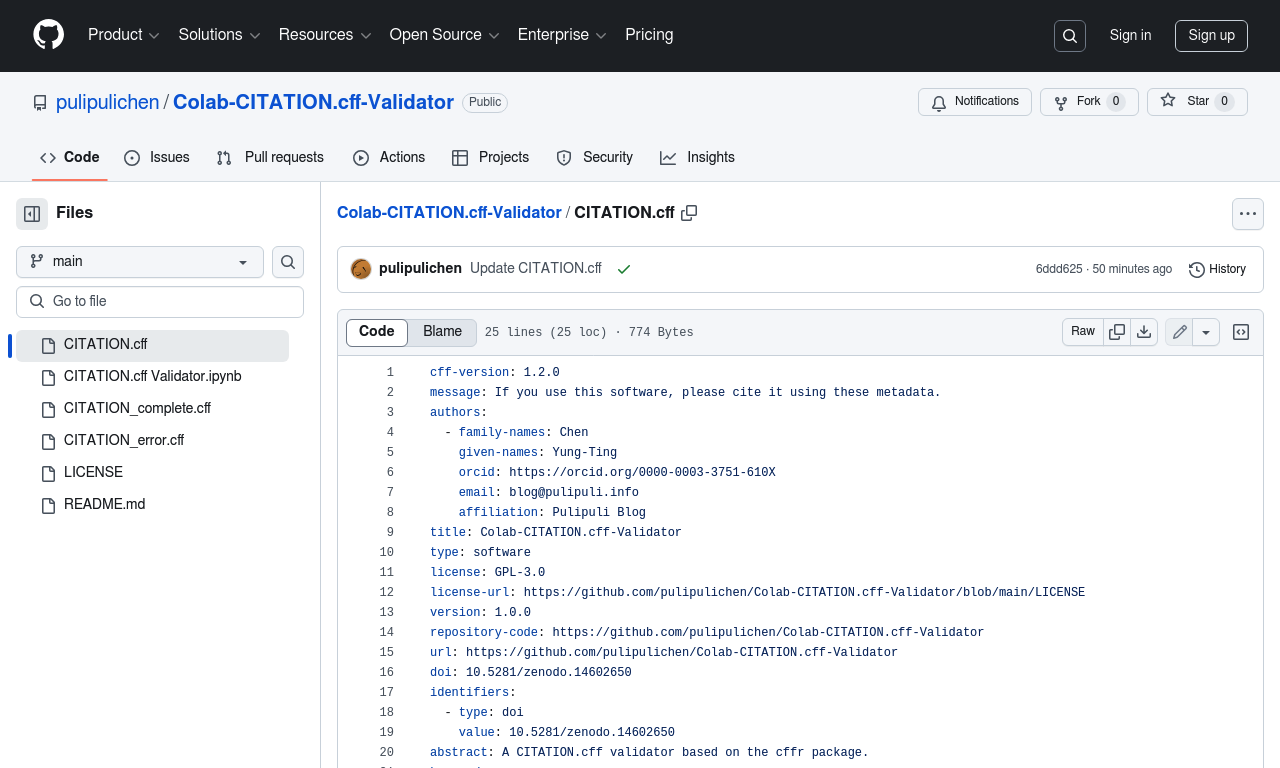Open commit 6ddd625
The width and height of the screenshot is (1280, 768).
tap(1059, 270)
